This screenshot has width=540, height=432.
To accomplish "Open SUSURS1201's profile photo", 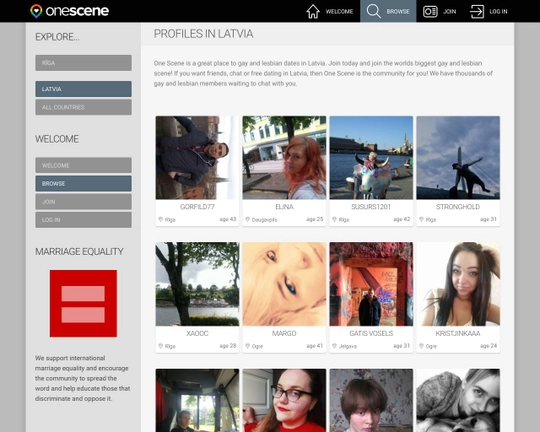I will [x=371, y=158].
